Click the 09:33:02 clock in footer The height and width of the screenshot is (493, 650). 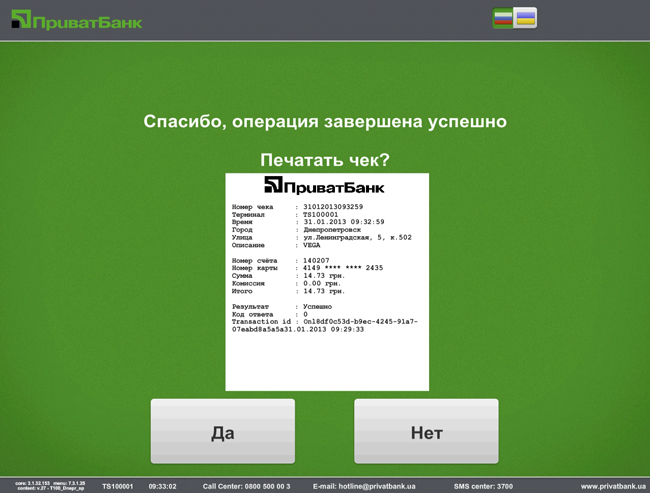(x=163, y=486)
